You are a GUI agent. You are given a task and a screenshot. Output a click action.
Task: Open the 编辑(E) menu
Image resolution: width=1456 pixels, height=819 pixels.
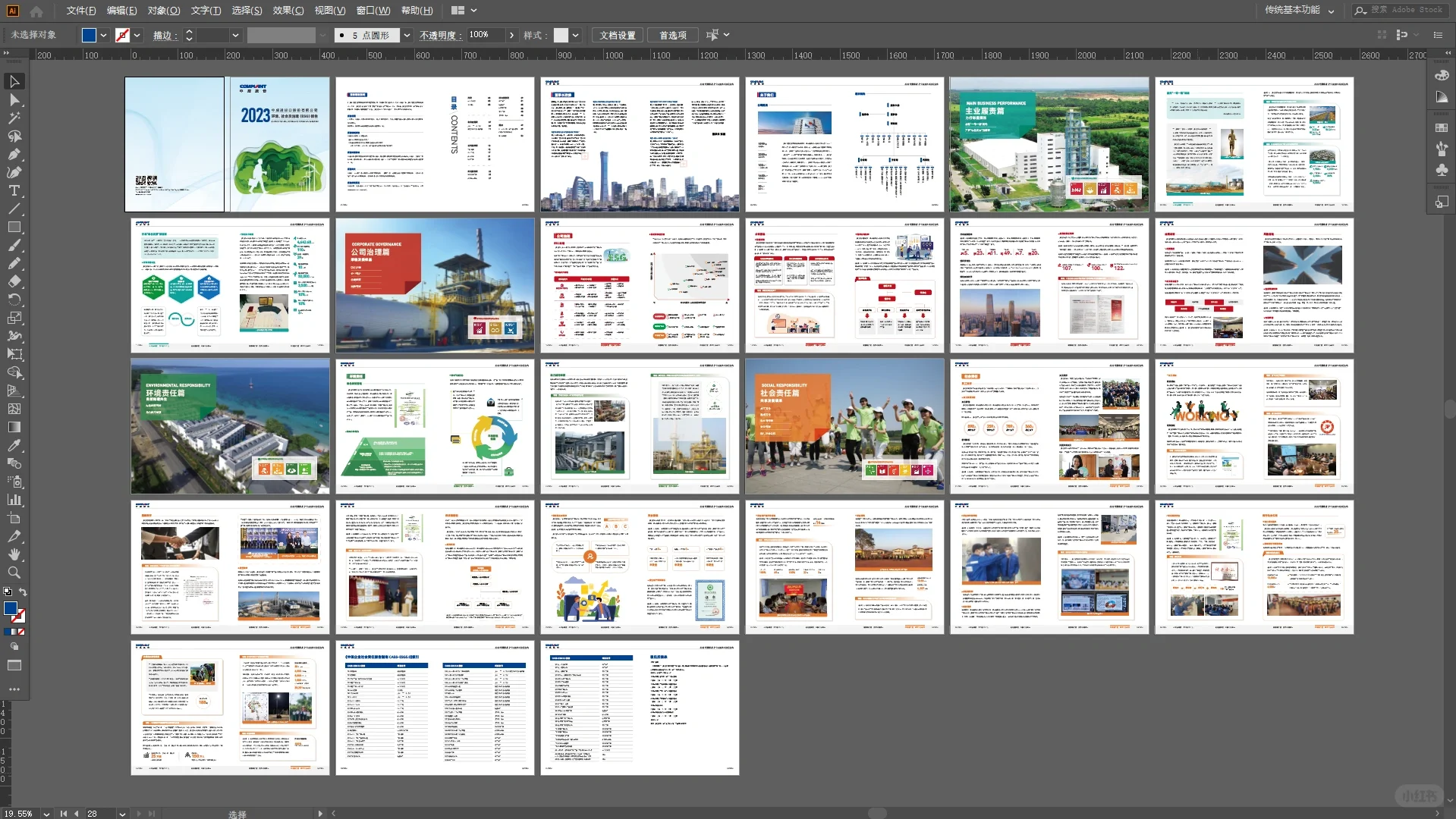coord(121,11)
